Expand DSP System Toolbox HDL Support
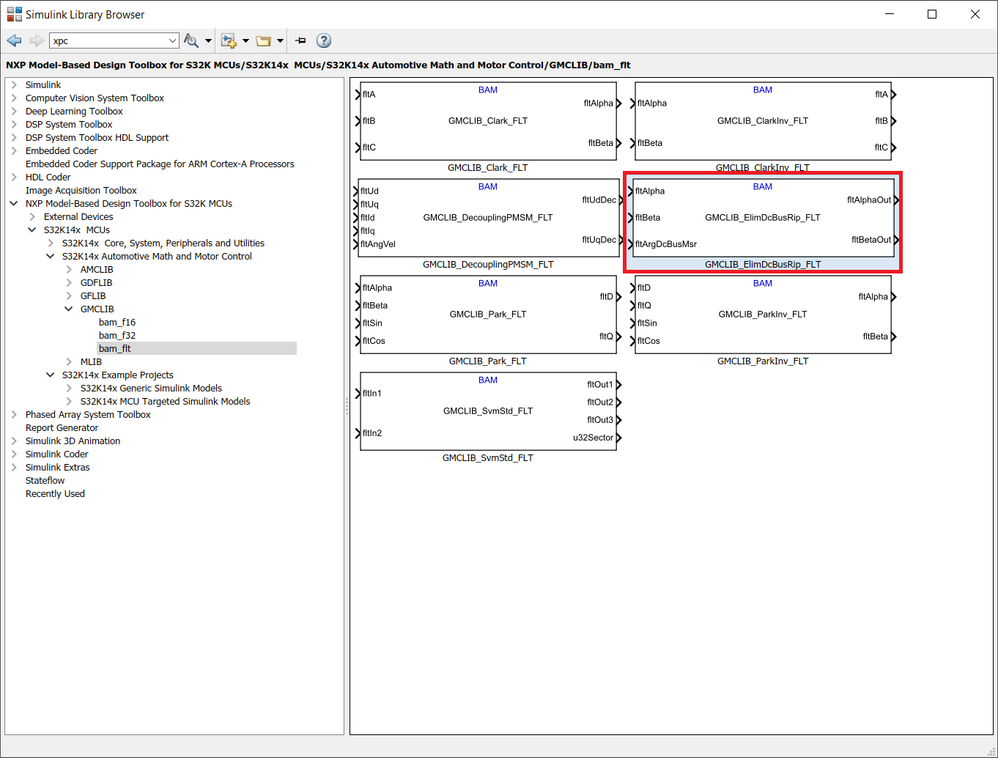Viewport: 998px width, 758px height. [14, 137]
